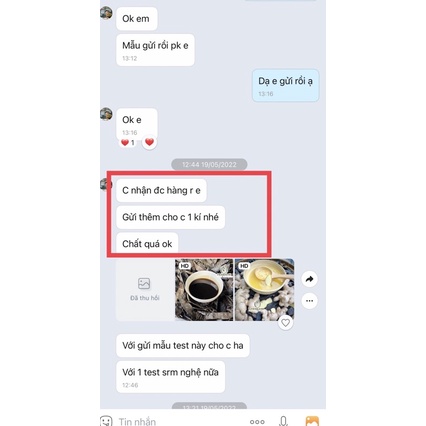Select the 'Chất quá ok' message bubble
426x426 pixels.
[147, 244]
